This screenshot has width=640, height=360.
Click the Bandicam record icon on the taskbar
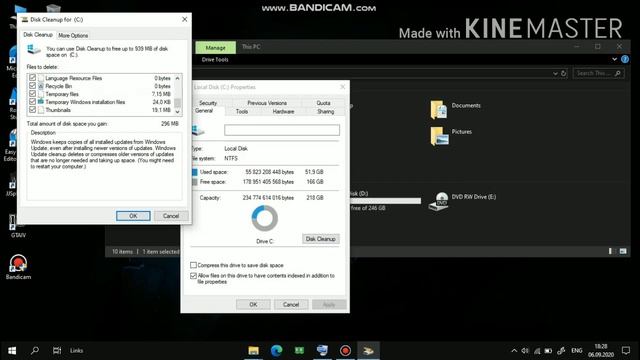coord(345,351)
